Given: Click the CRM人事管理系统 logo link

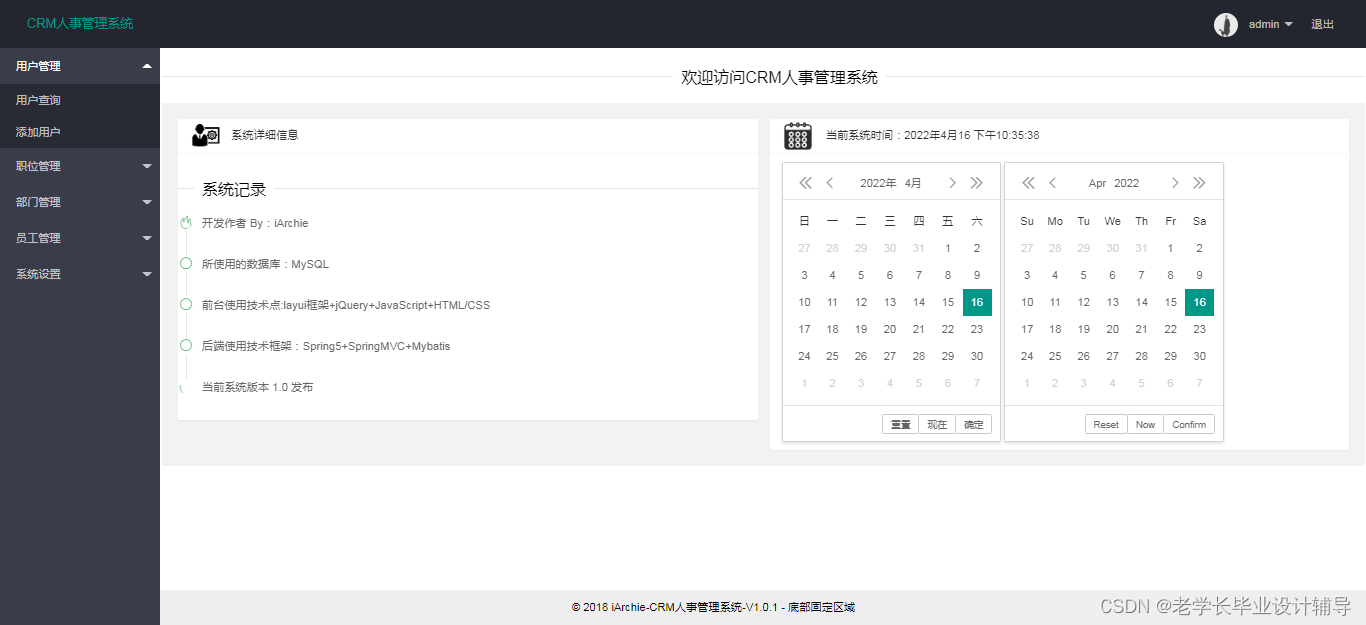Looking at the screenshot, I should 78,23.
